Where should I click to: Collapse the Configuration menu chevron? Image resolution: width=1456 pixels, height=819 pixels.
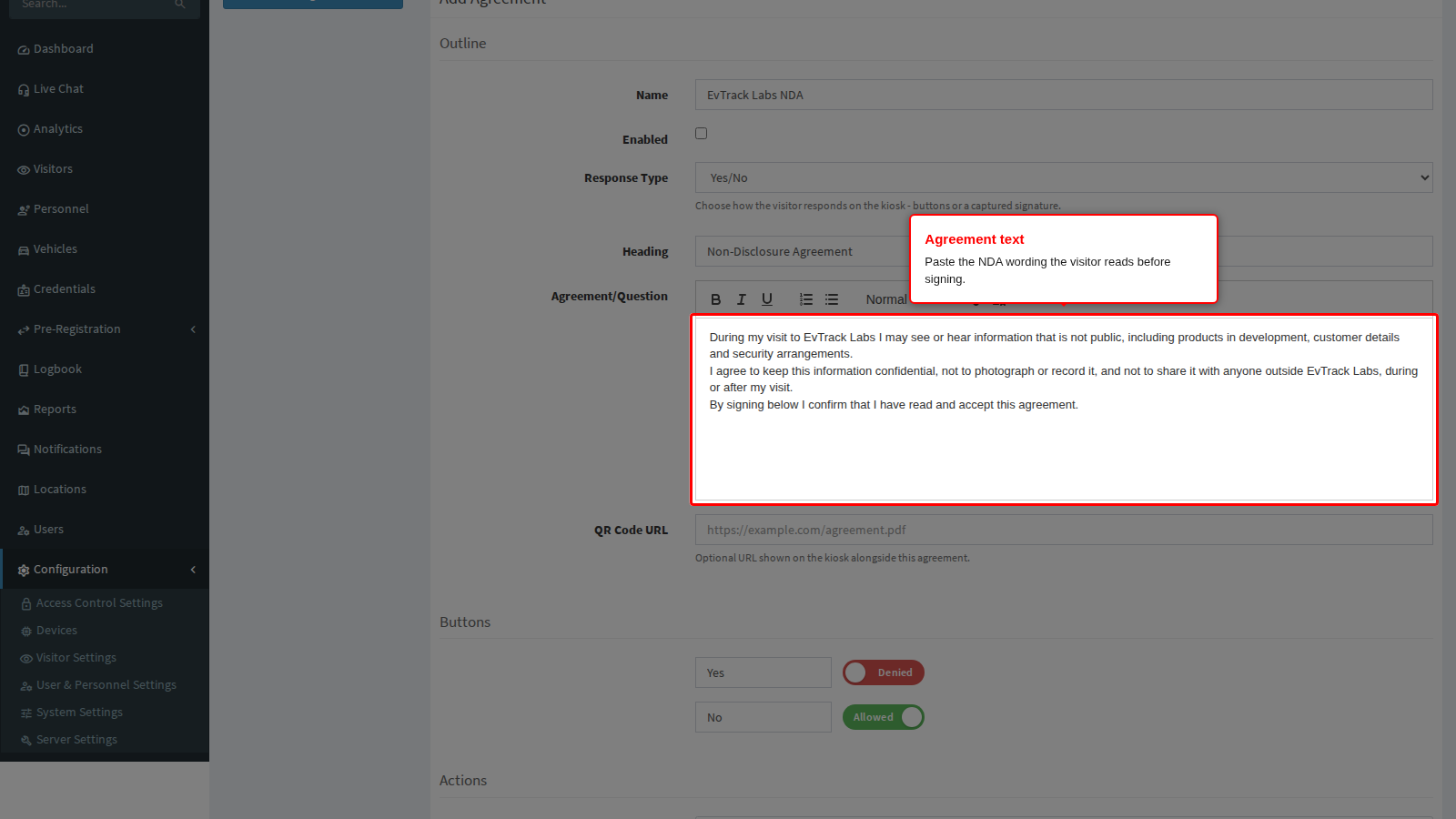pos(193,570)
